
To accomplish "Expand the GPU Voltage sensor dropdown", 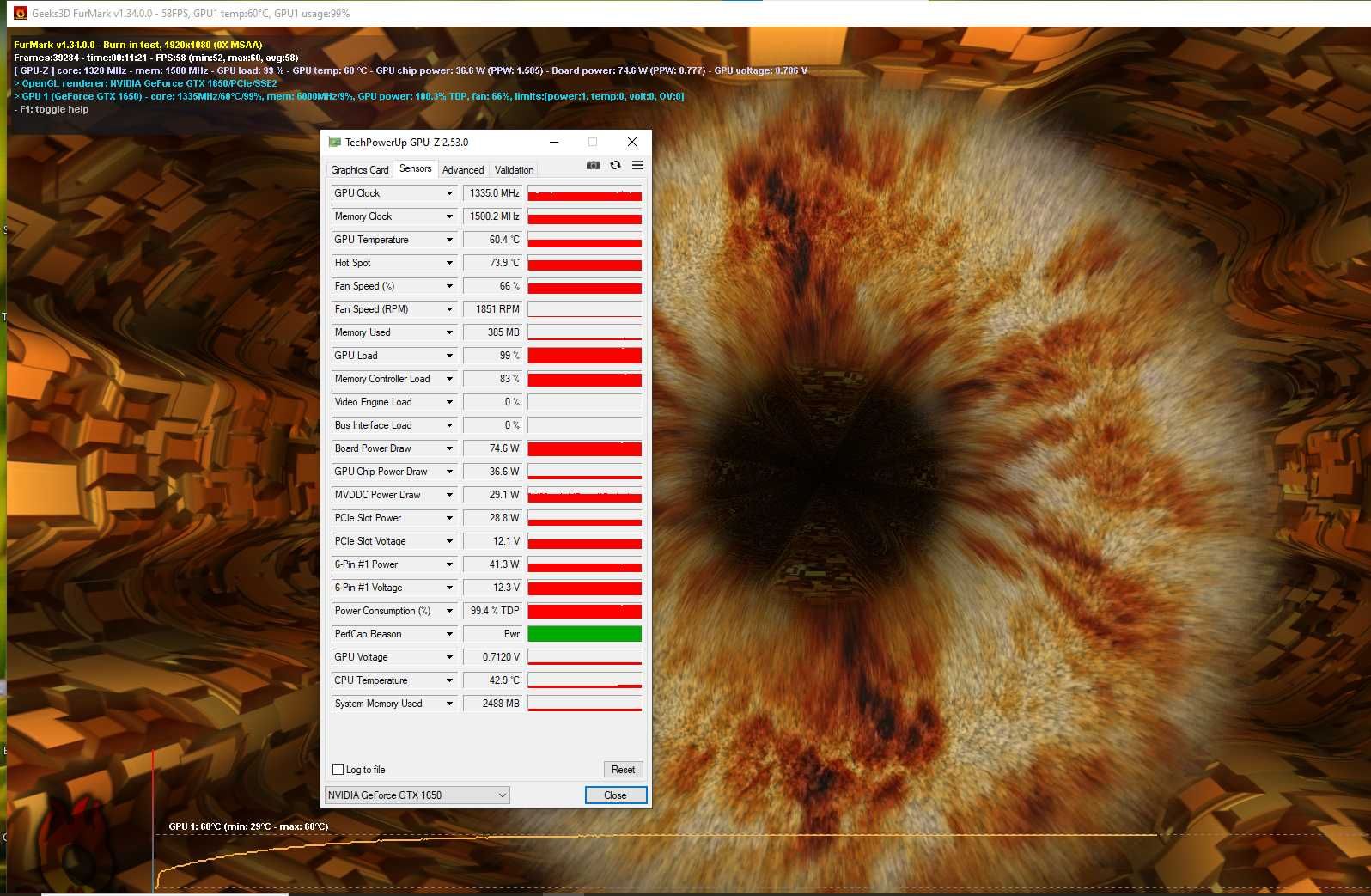I will [449, 657].
